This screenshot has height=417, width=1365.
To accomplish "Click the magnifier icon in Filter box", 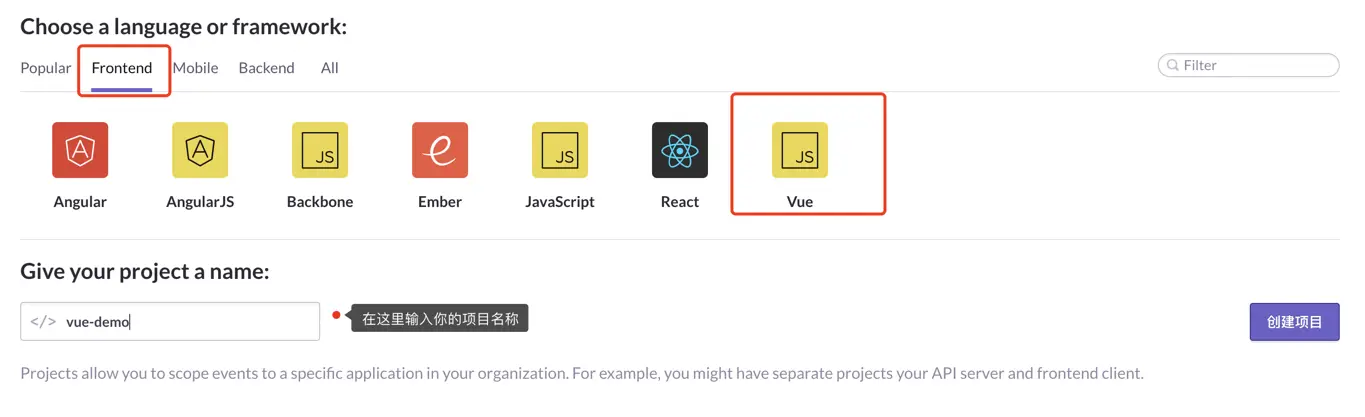I will [x=1172, y=66].
